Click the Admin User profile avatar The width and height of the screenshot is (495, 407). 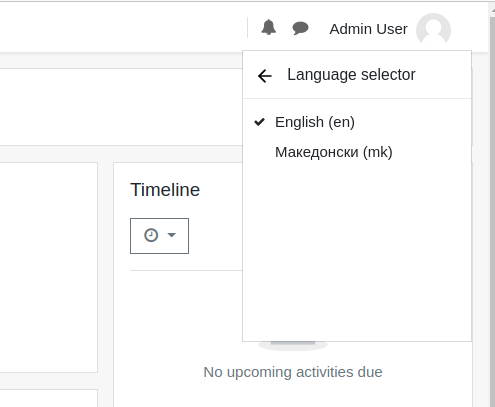pos(433,30)
